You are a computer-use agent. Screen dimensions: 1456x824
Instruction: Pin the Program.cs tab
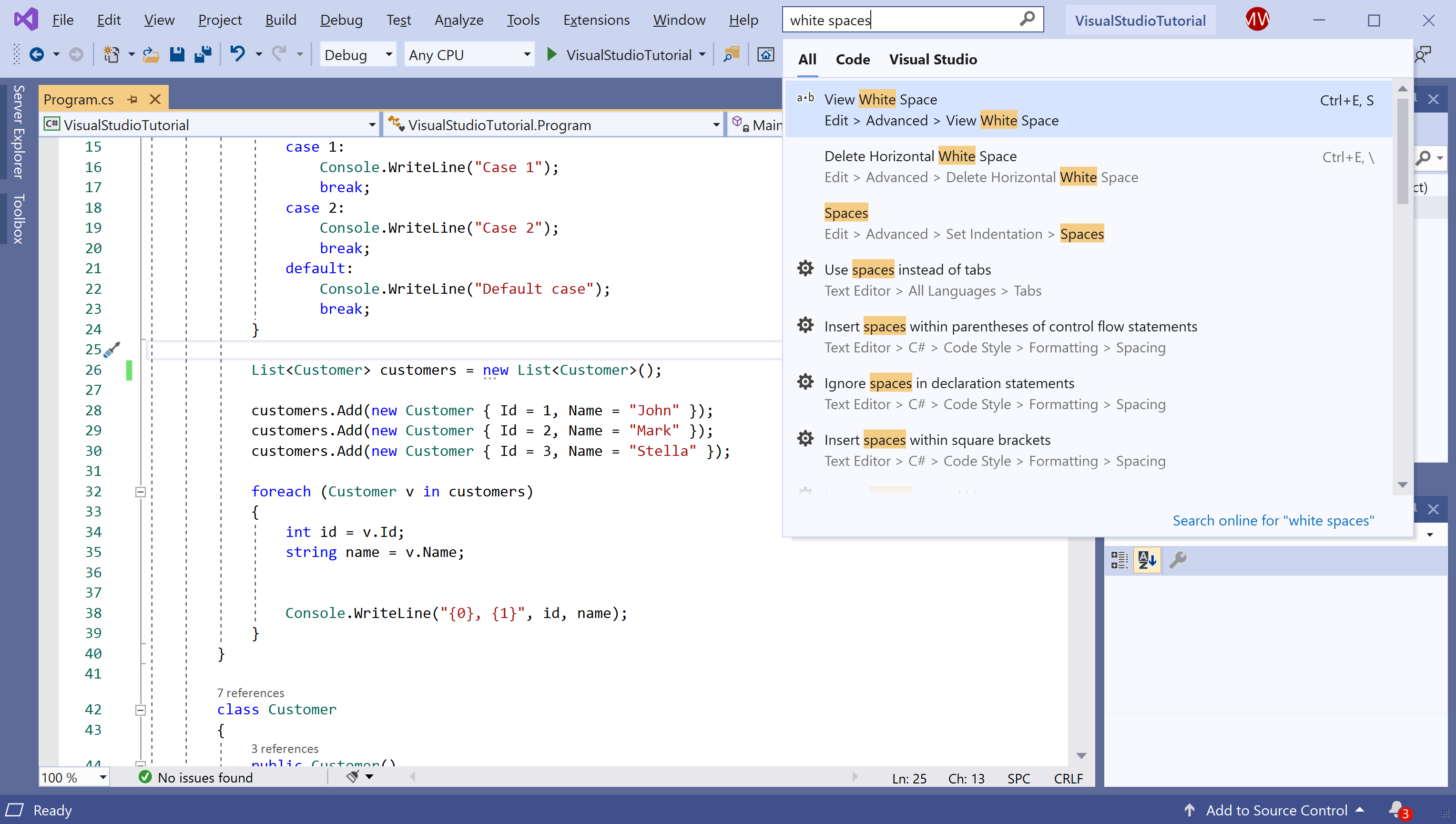pos(133,100)
